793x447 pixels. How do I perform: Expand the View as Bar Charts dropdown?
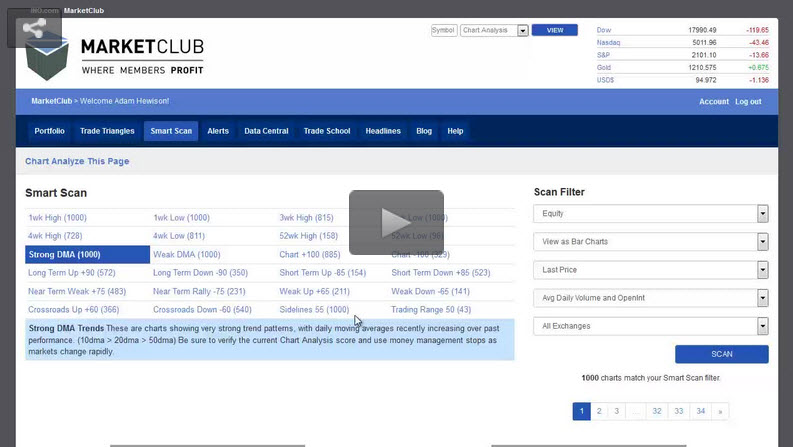[651, 242]
